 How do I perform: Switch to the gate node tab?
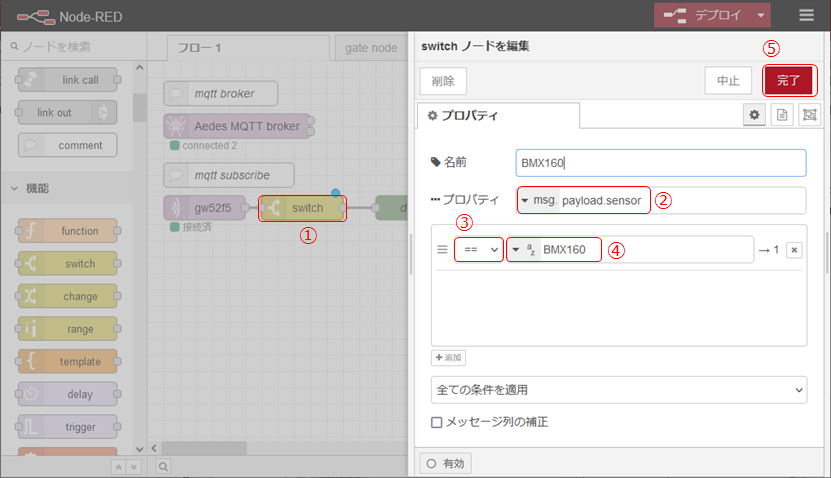click(x=371, y=47)
